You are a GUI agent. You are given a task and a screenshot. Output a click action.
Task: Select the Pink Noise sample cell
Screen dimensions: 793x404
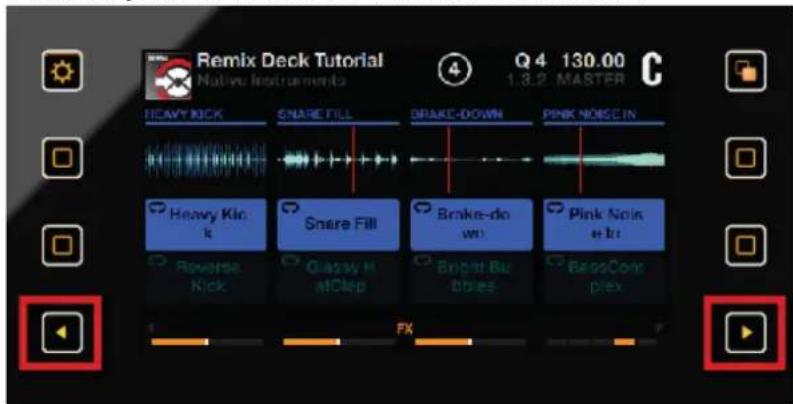[x=604, y=225]
